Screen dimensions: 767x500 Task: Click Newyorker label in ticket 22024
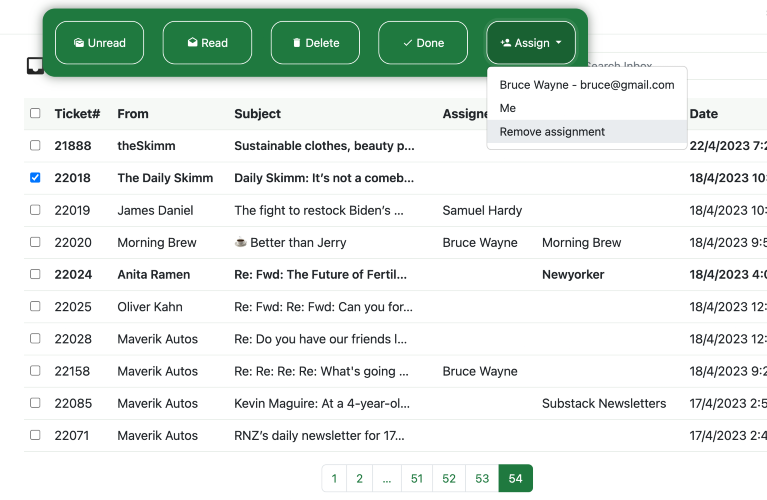click(573, 274)
